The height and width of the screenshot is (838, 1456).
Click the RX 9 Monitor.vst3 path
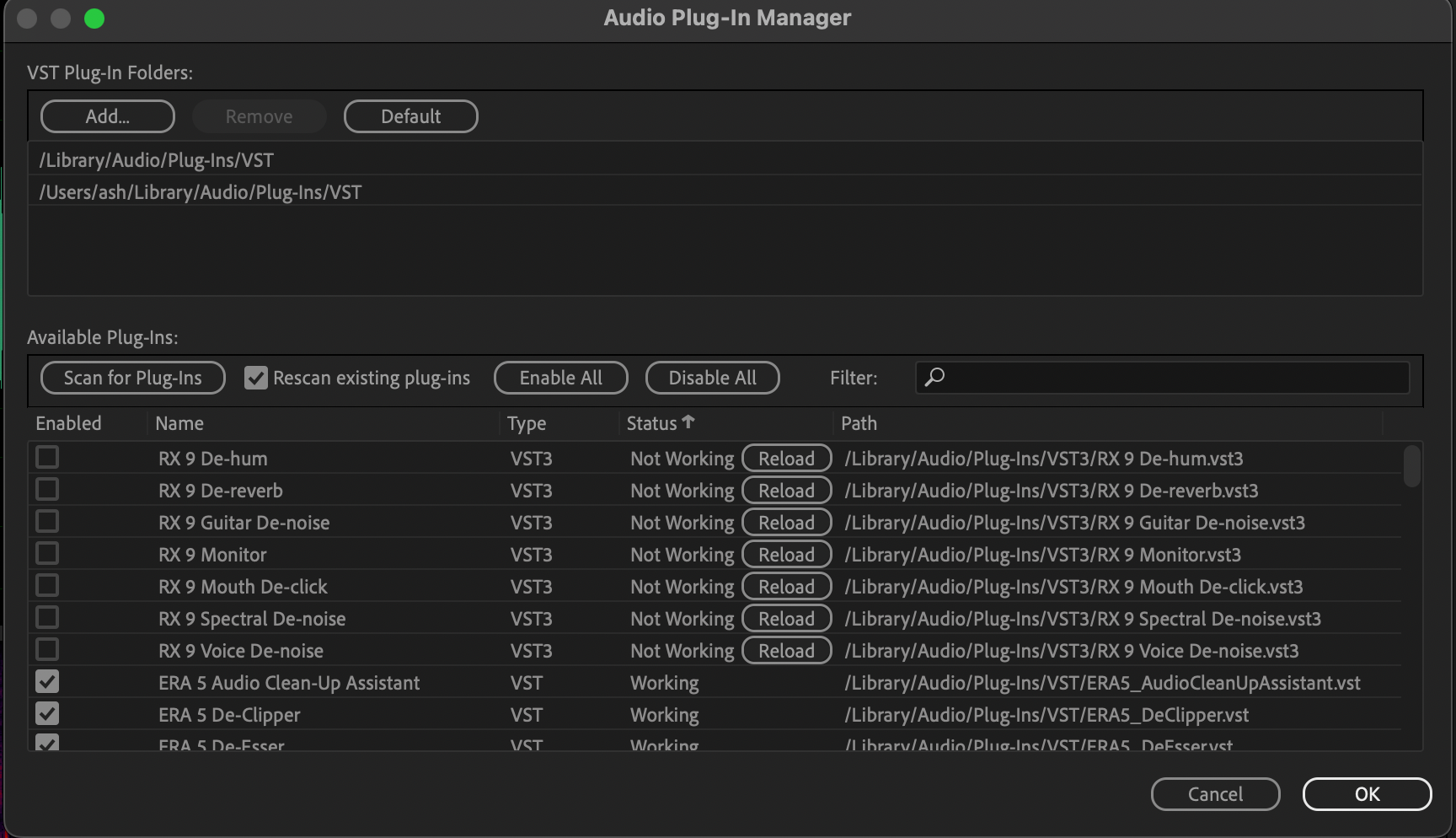click(x=1043, y=555)
